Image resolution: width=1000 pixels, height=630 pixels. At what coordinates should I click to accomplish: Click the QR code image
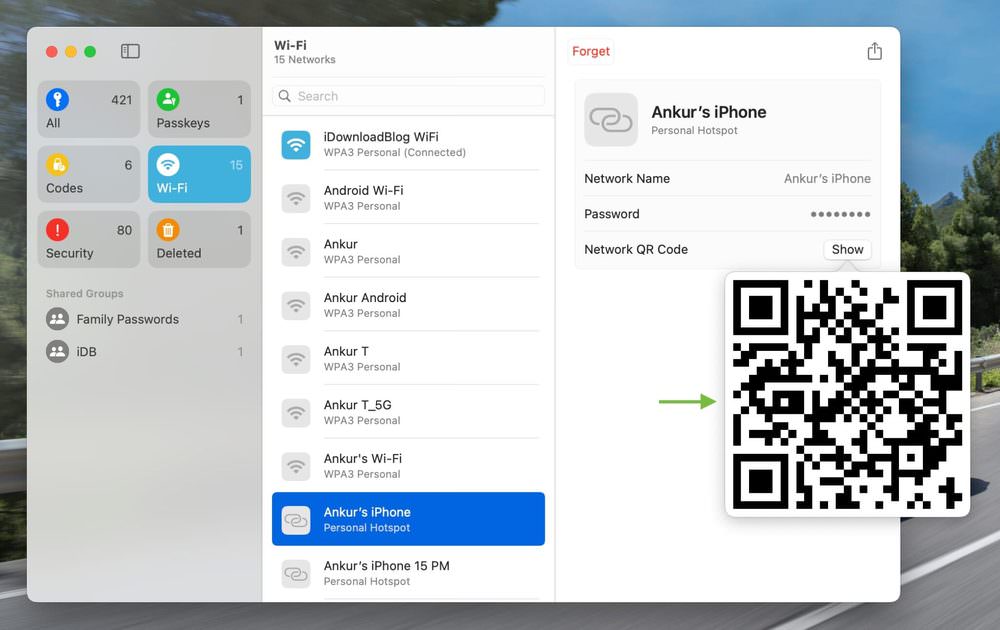[x=848, y=394]
